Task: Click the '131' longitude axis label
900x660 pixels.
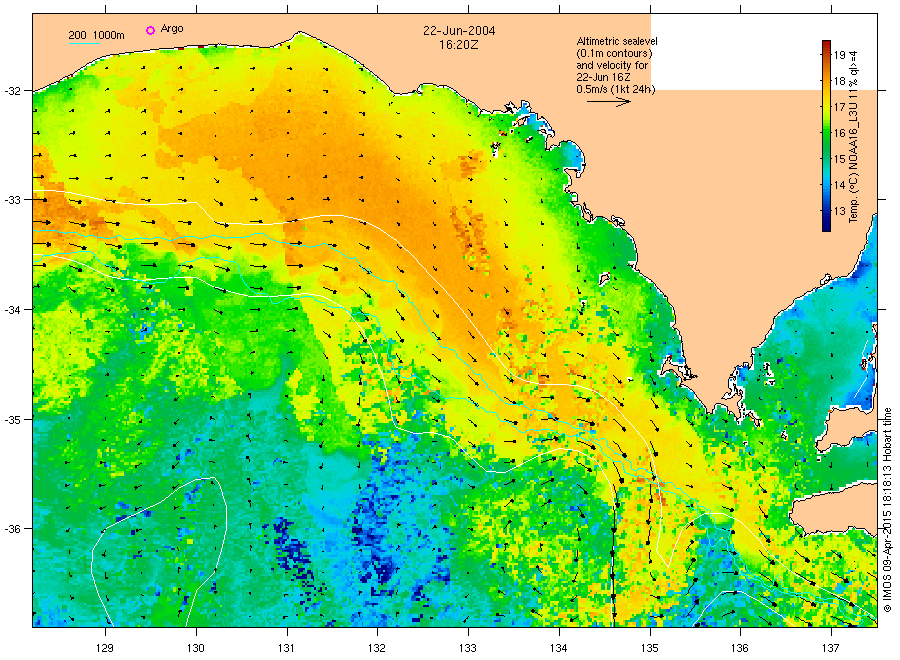Action: coord(286,648)
